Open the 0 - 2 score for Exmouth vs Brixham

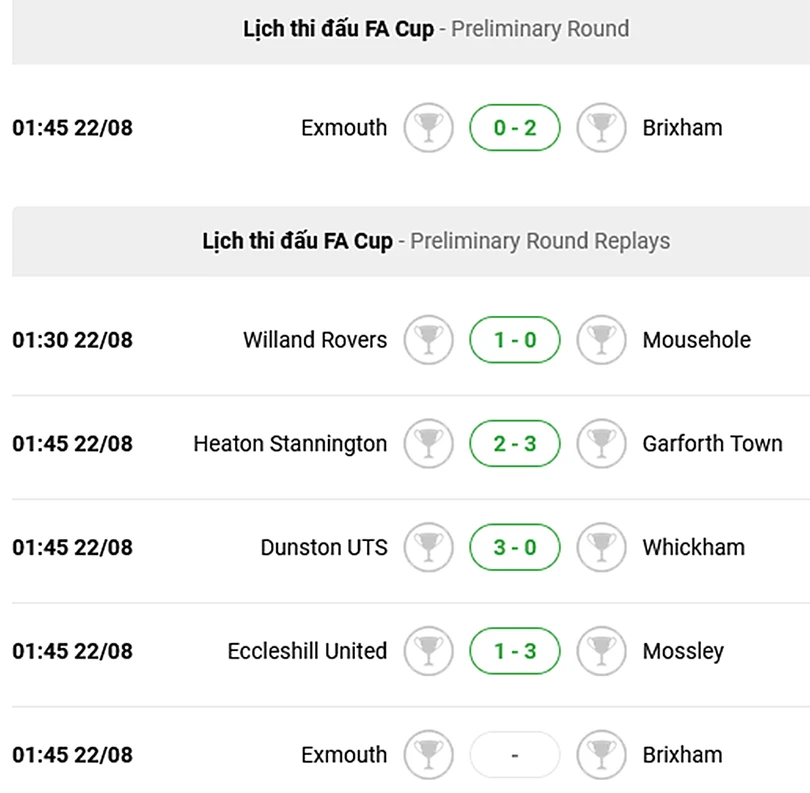coord(515,128)
